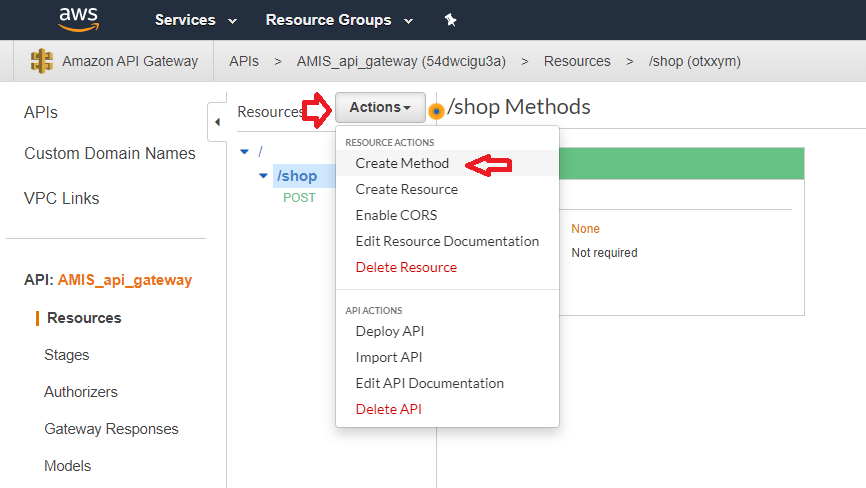This screenshot has height=488, width=866.
Task: Click Delete Resource in the menu
Action: click(x=406, y=267)
